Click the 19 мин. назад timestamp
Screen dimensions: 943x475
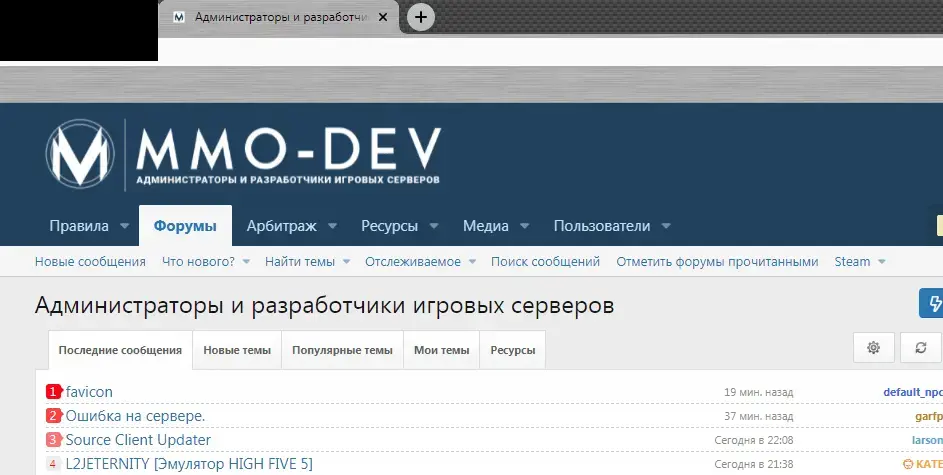tap(758, 392)
